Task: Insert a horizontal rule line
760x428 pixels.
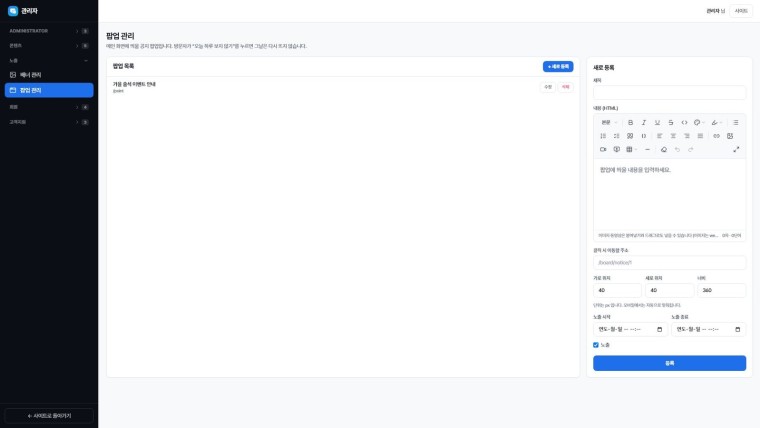Action: pyautogui.click(x=648, y=150)
